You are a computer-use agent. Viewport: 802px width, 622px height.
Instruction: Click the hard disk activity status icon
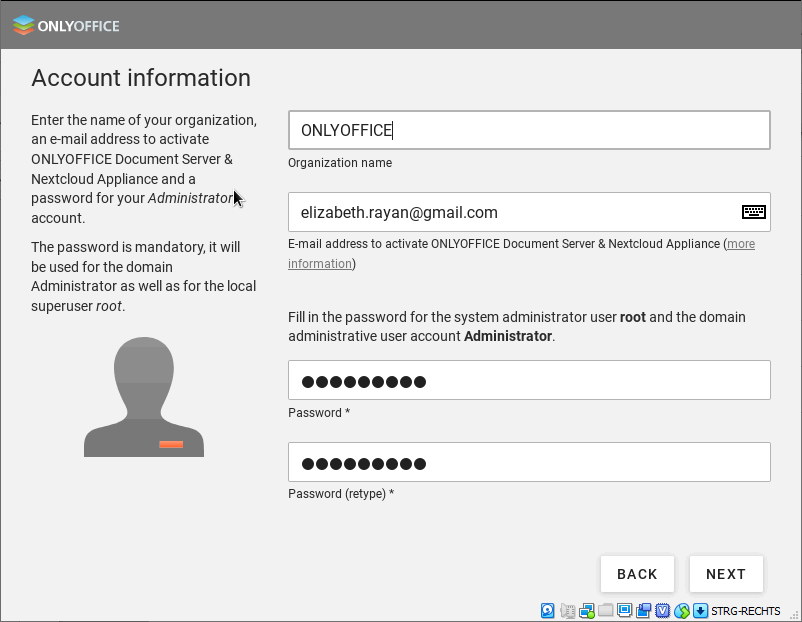tap(548, 611)
